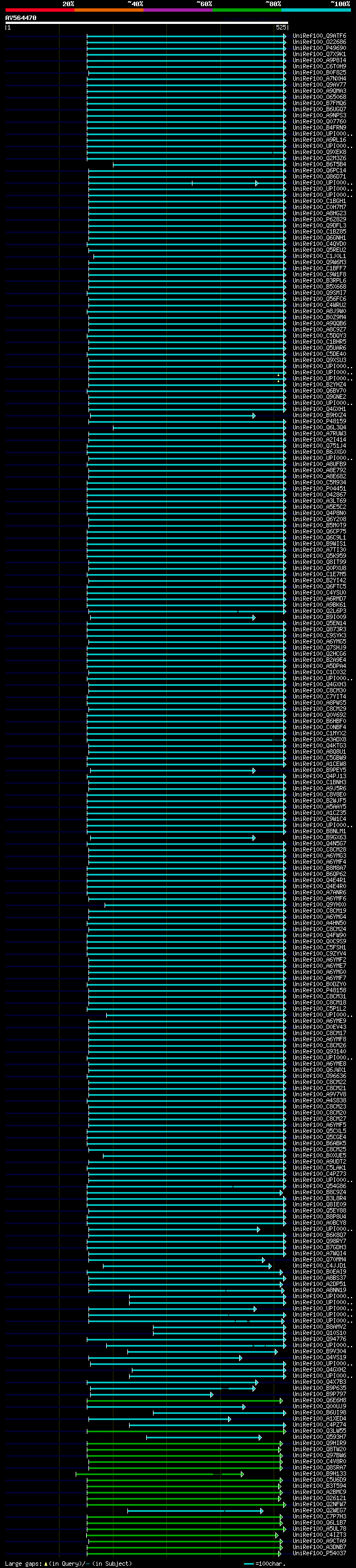This screenshot has height=1568, width=356.
Task: Select the UniRef100_Q4VS19 label
Action: coord(319,1357)
